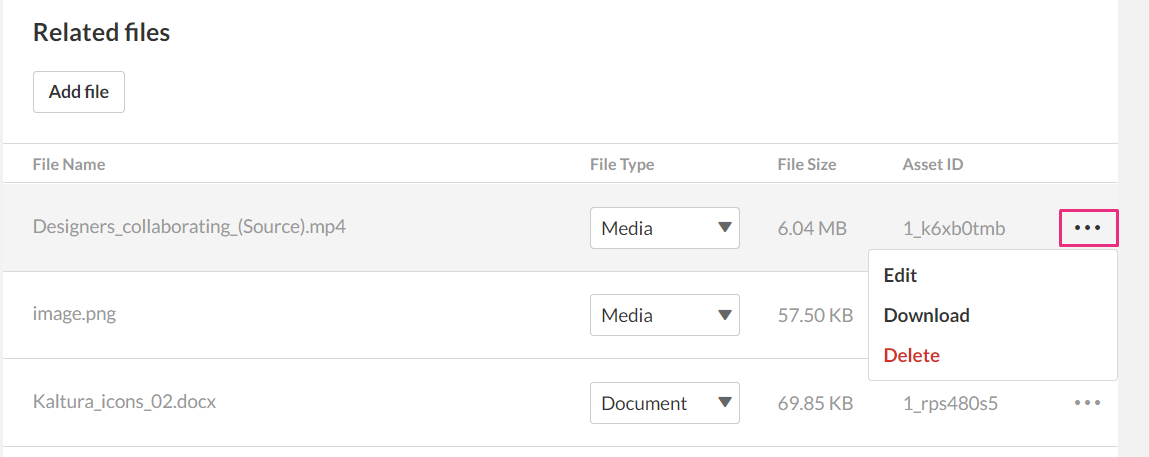Select the red Delete option
This screenshot has height=457, width=1149.
912,355
